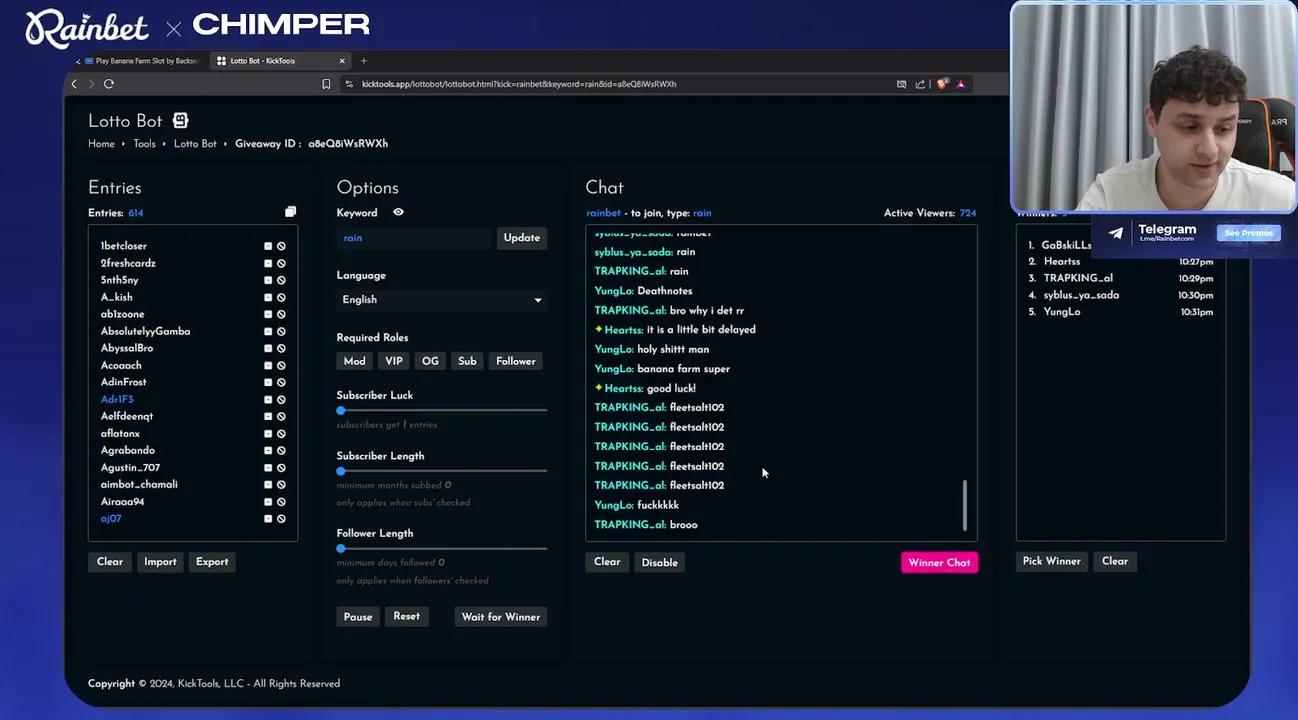Go to Home breadcrumb link
Screen dimensions: 1298x720
(101, 144)
